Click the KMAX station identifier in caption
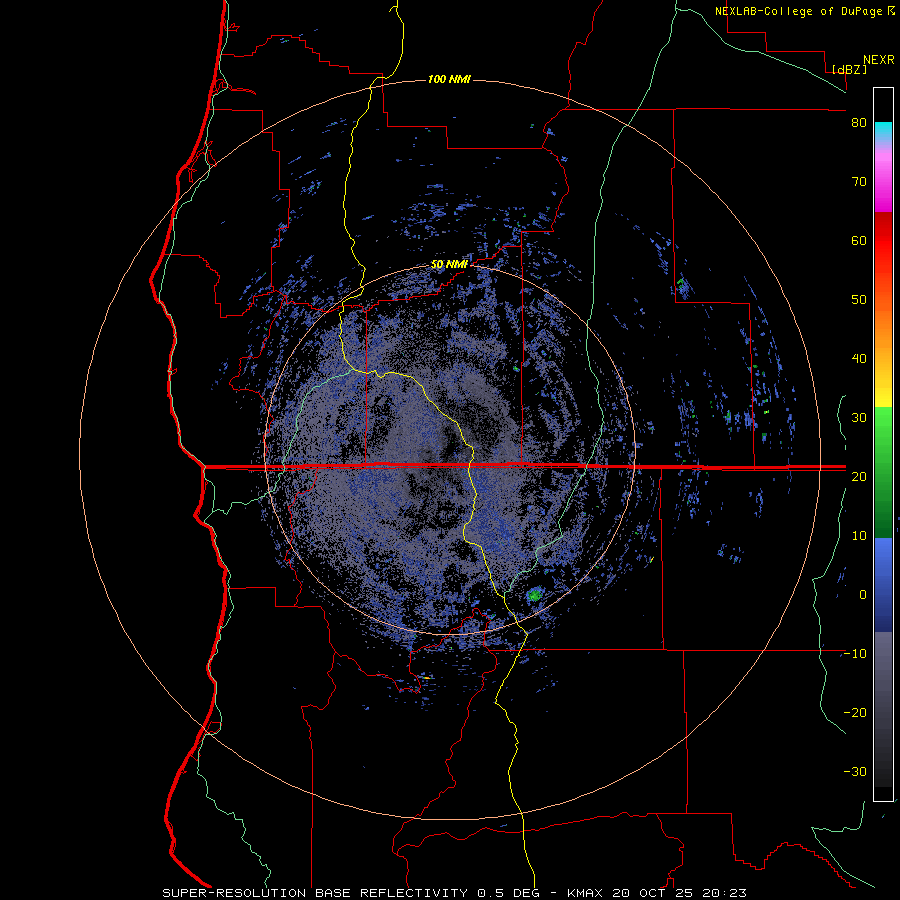Screen dimensions: 900x900 click(x=585, y=893)
